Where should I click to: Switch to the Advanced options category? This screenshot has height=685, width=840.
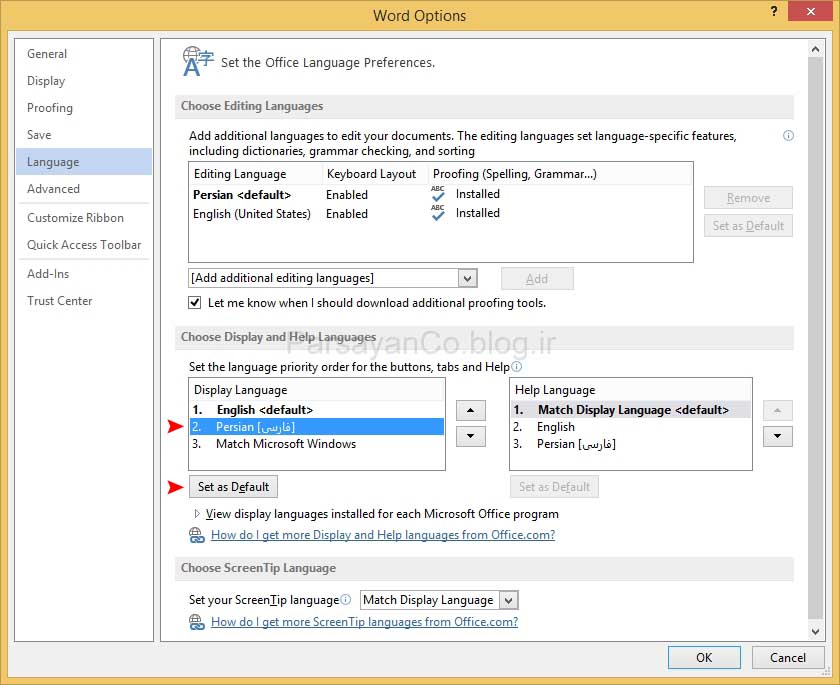54,189
